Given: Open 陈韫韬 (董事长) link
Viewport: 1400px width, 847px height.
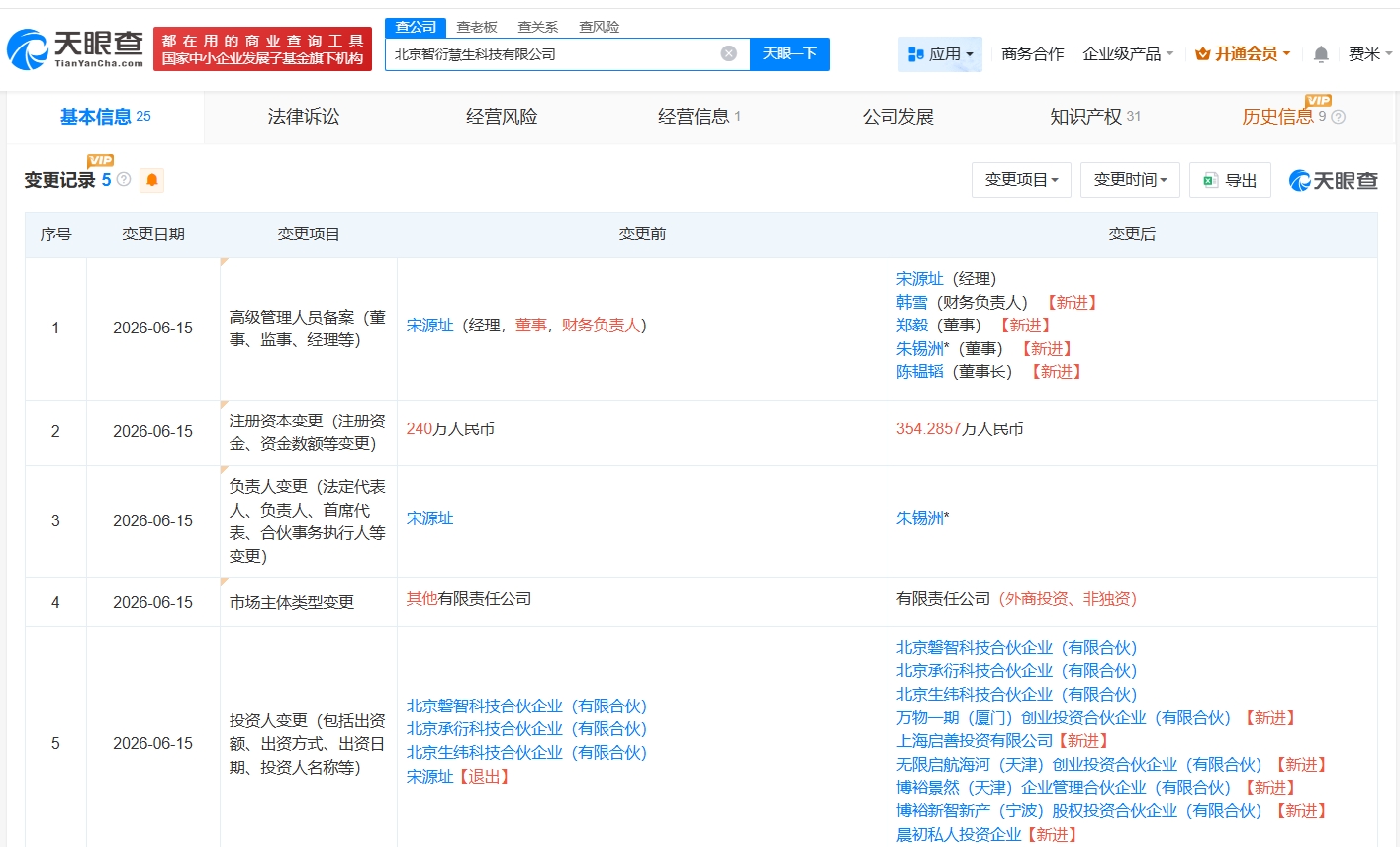Looking at the screenshot, I should (920, 372).
